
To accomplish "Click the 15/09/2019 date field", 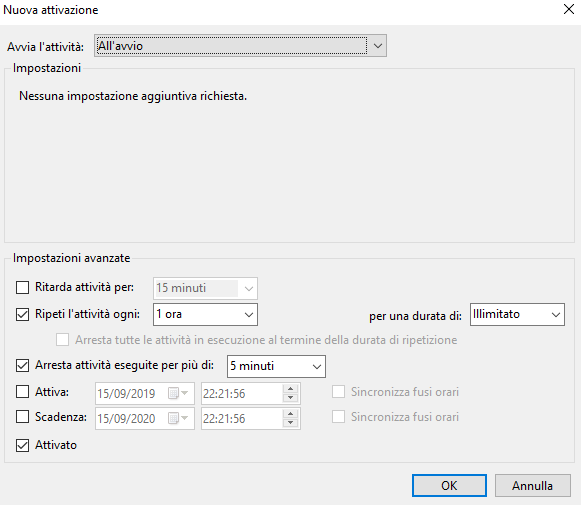I will point(145,393).
